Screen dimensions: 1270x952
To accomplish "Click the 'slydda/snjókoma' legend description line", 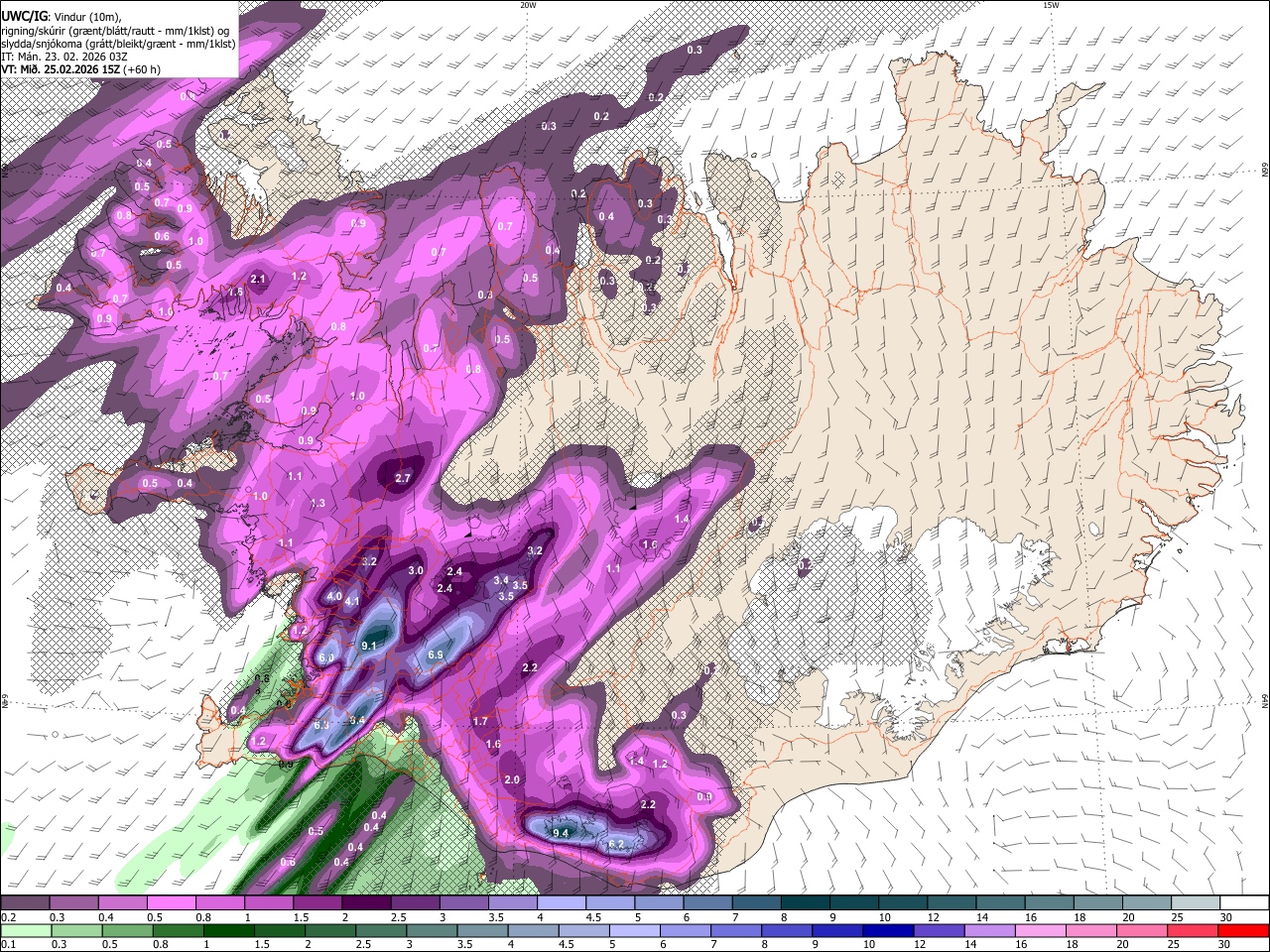I will (x=118, y=44).
